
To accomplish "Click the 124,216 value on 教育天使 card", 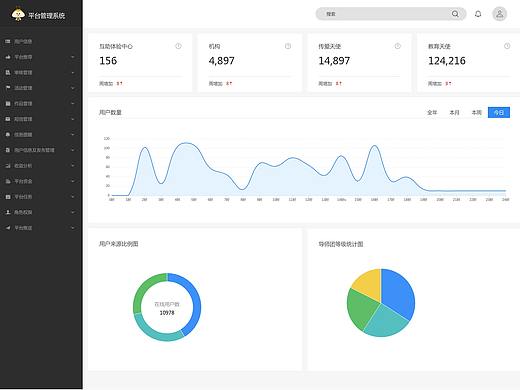I will click(447, 61).
